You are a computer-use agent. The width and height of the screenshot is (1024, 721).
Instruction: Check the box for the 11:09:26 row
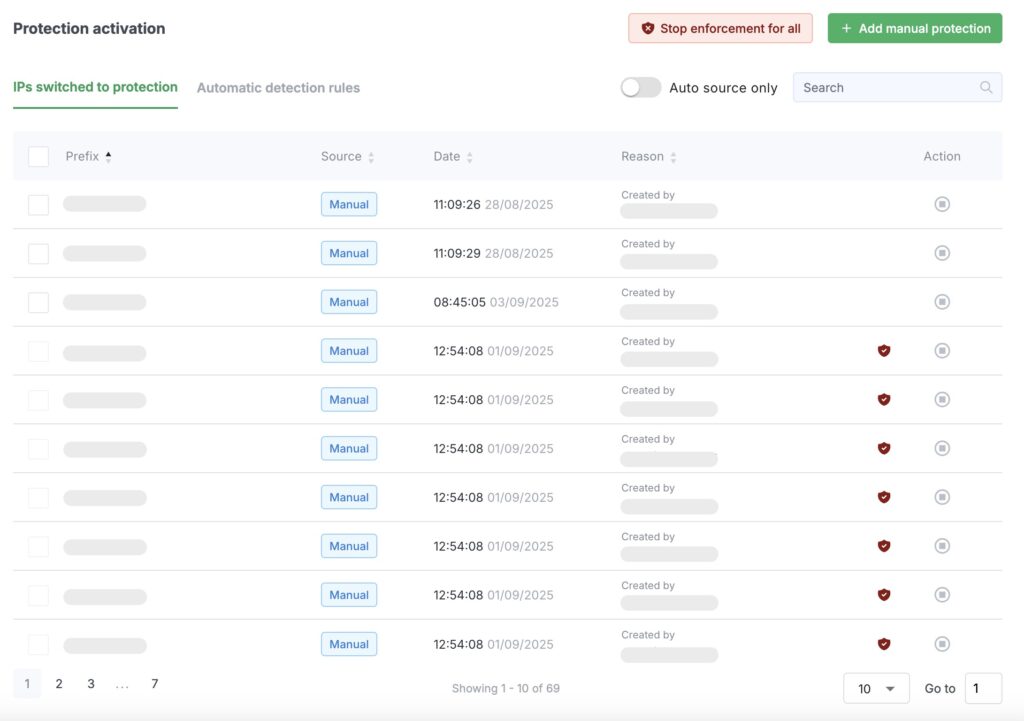[x=39, y=204]
